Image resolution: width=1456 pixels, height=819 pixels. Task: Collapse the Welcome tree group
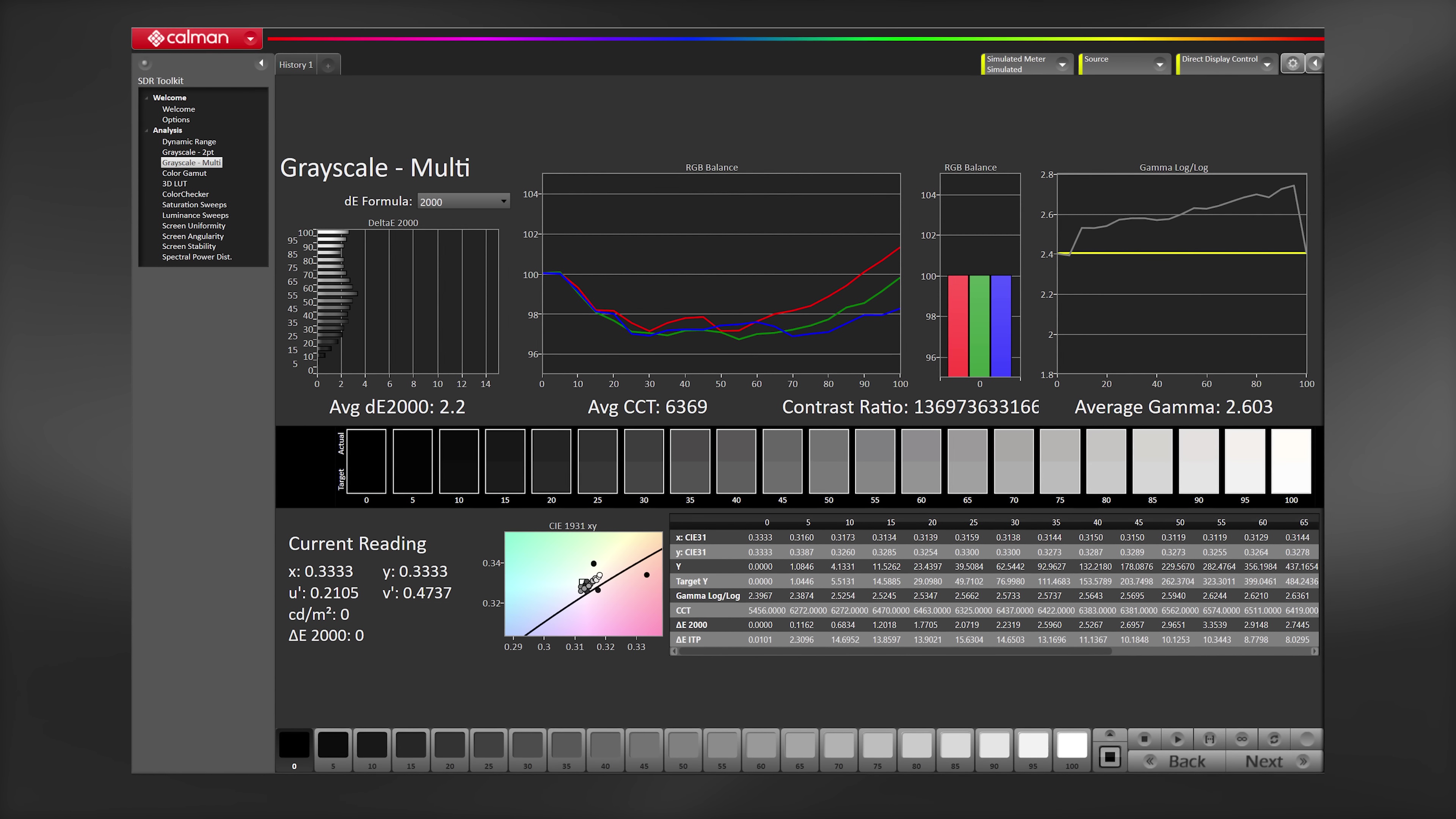click(146, 98)
